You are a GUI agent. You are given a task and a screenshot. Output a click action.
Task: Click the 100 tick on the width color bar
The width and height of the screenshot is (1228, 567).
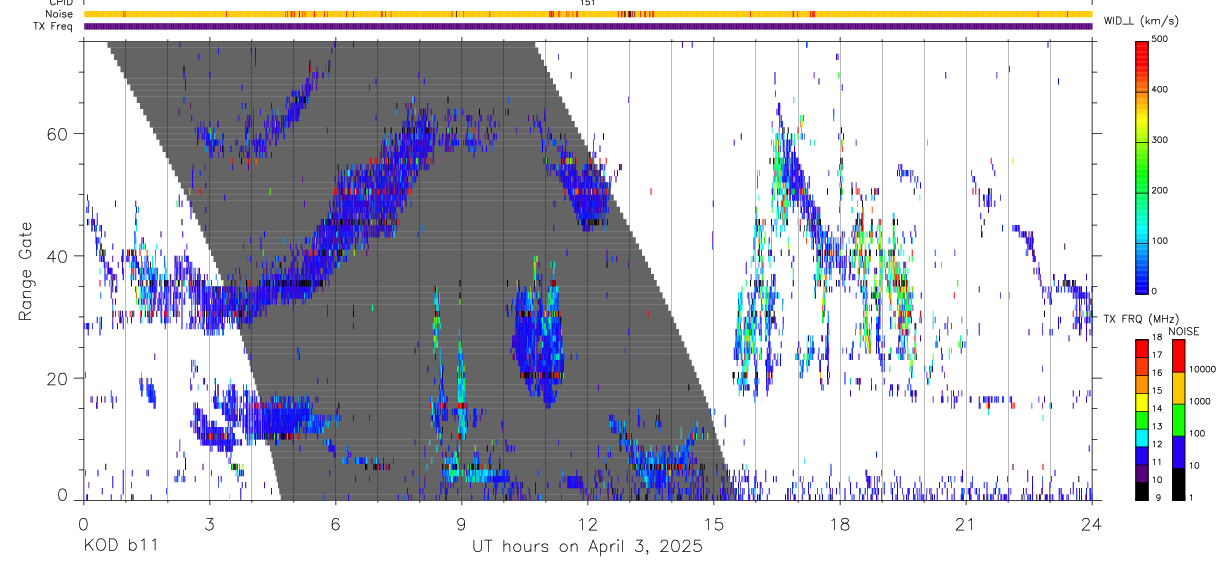[1162, 240]
